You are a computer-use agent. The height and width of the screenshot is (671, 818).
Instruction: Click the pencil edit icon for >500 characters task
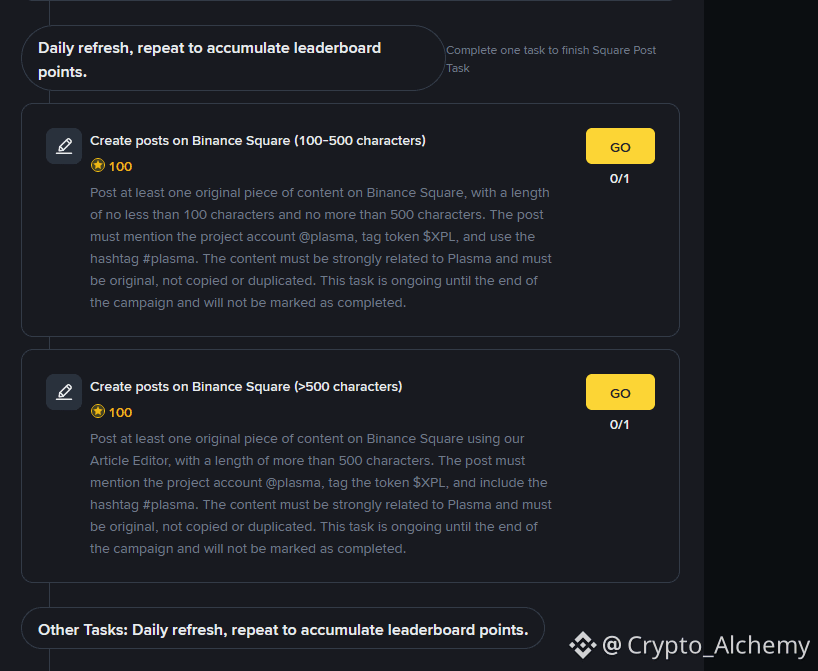coord(64,392)
